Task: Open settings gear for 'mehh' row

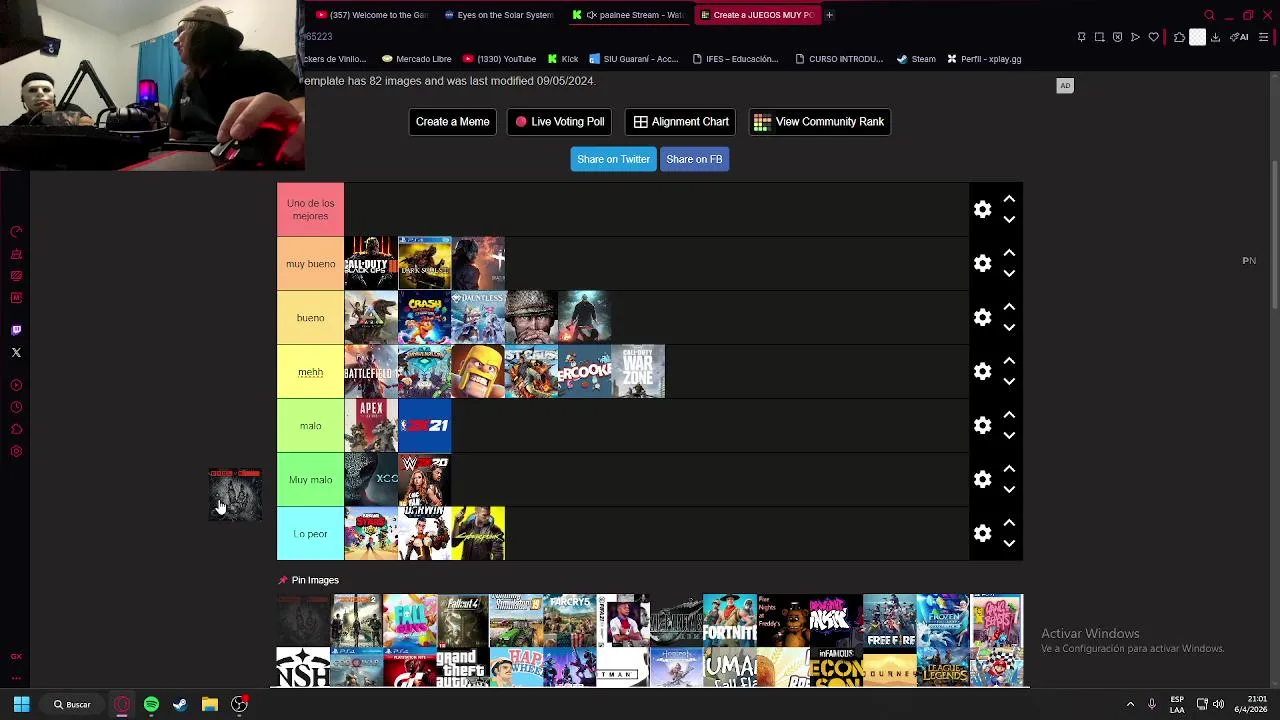Action: coord(982,371)
